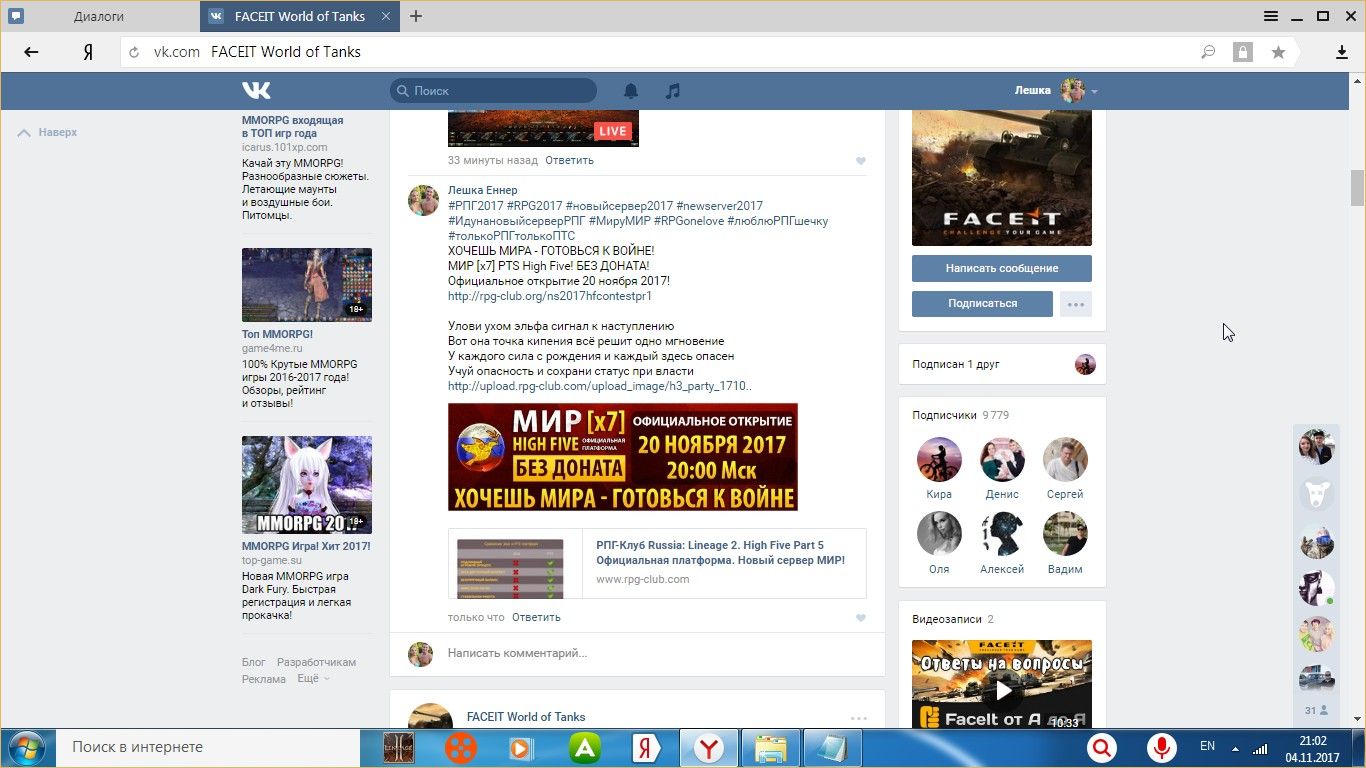
Task: Click the Windows Start button
Action: (25, 747)
